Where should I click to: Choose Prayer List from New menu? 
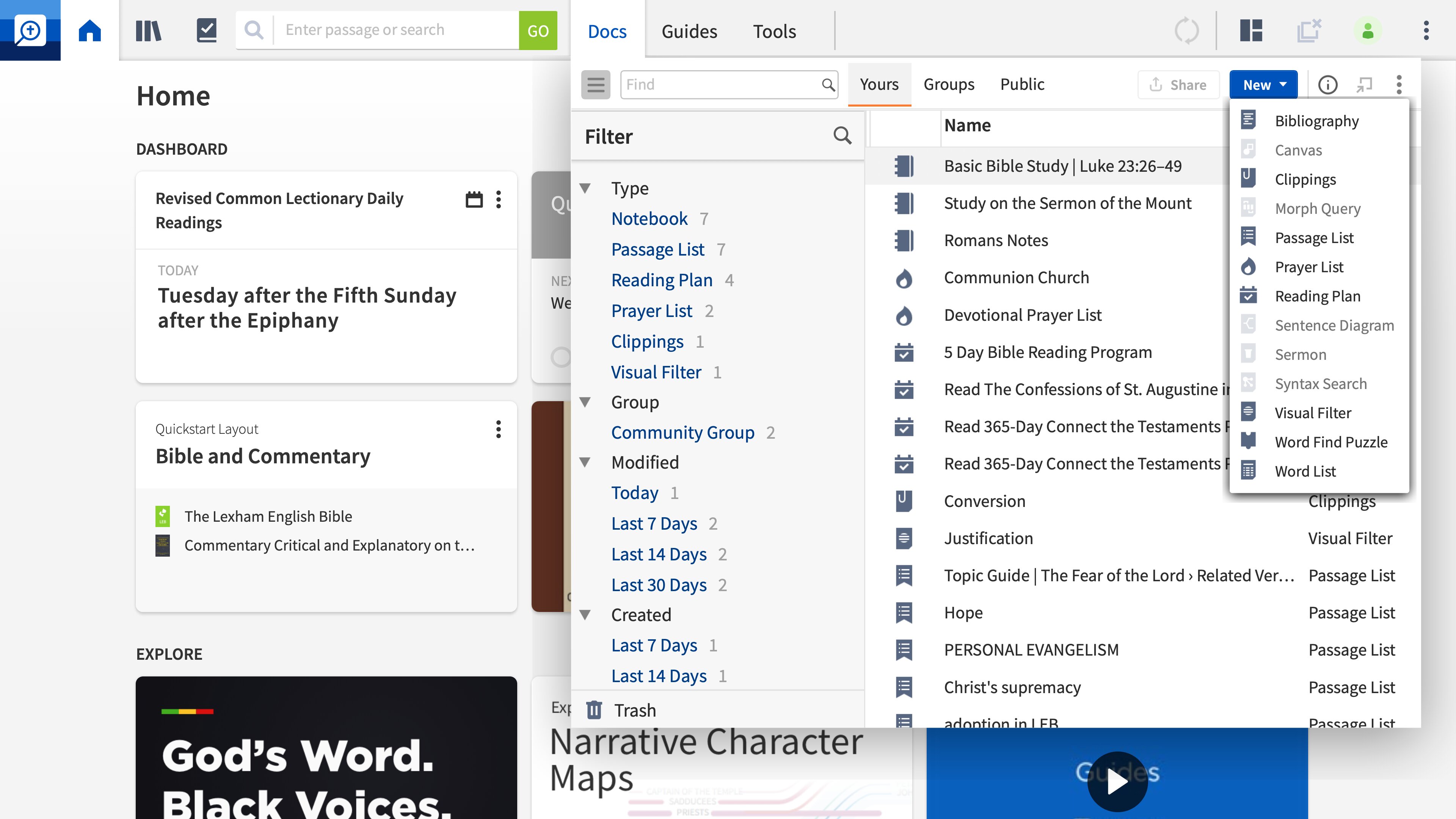click(x=1319, y=267)
